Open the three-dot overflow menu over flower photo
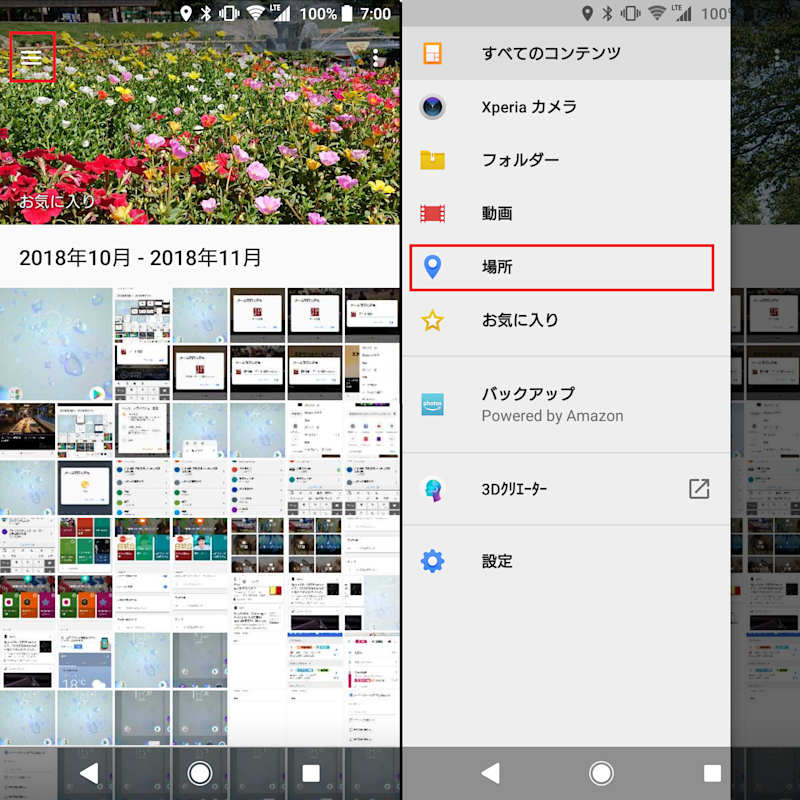Image resolution: width=800 pixels, height=800 pixels. click(376, 58)
